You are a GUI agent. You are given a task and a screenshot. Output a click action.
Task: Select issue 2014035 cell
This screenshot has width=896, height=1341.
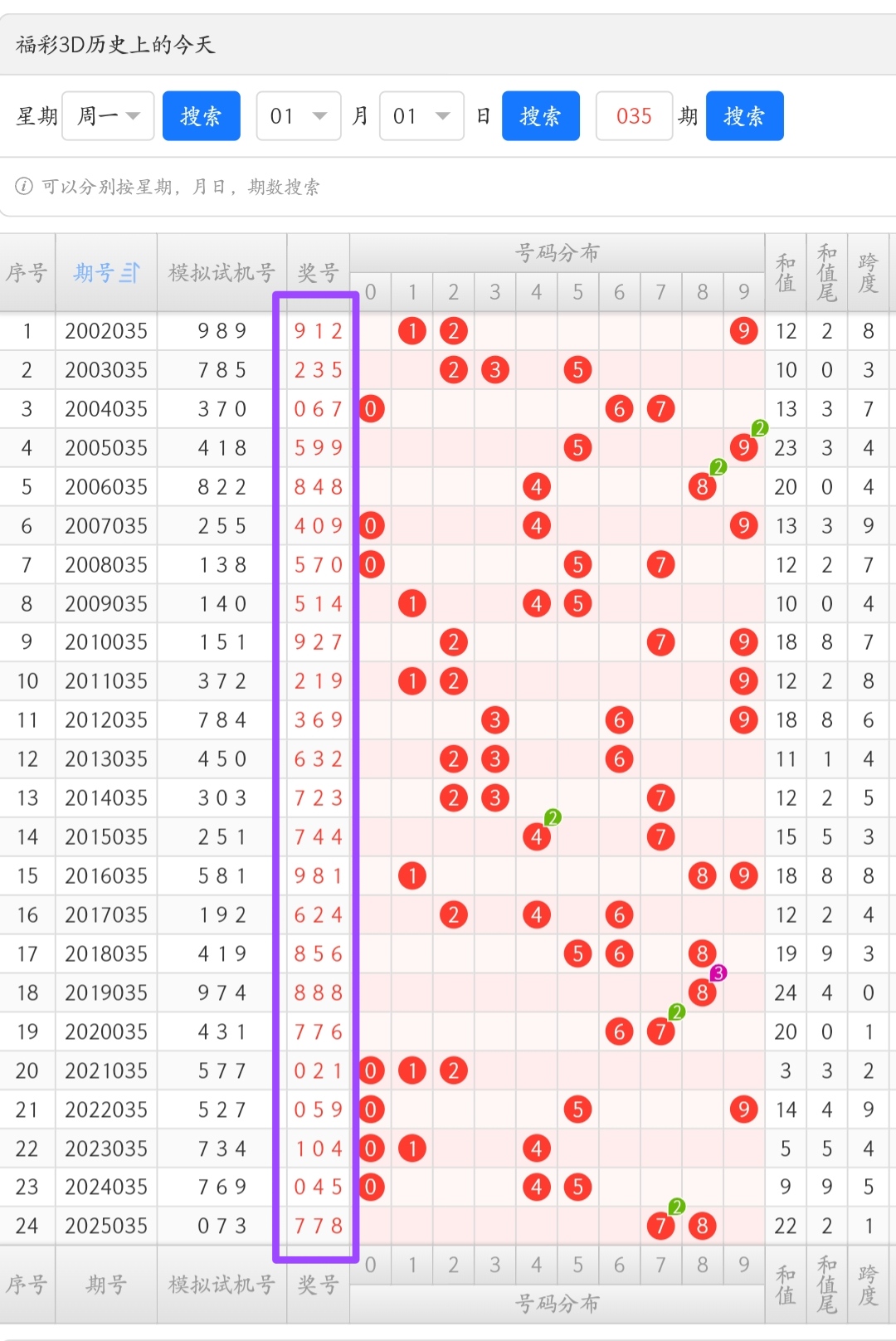coord(106,798)
